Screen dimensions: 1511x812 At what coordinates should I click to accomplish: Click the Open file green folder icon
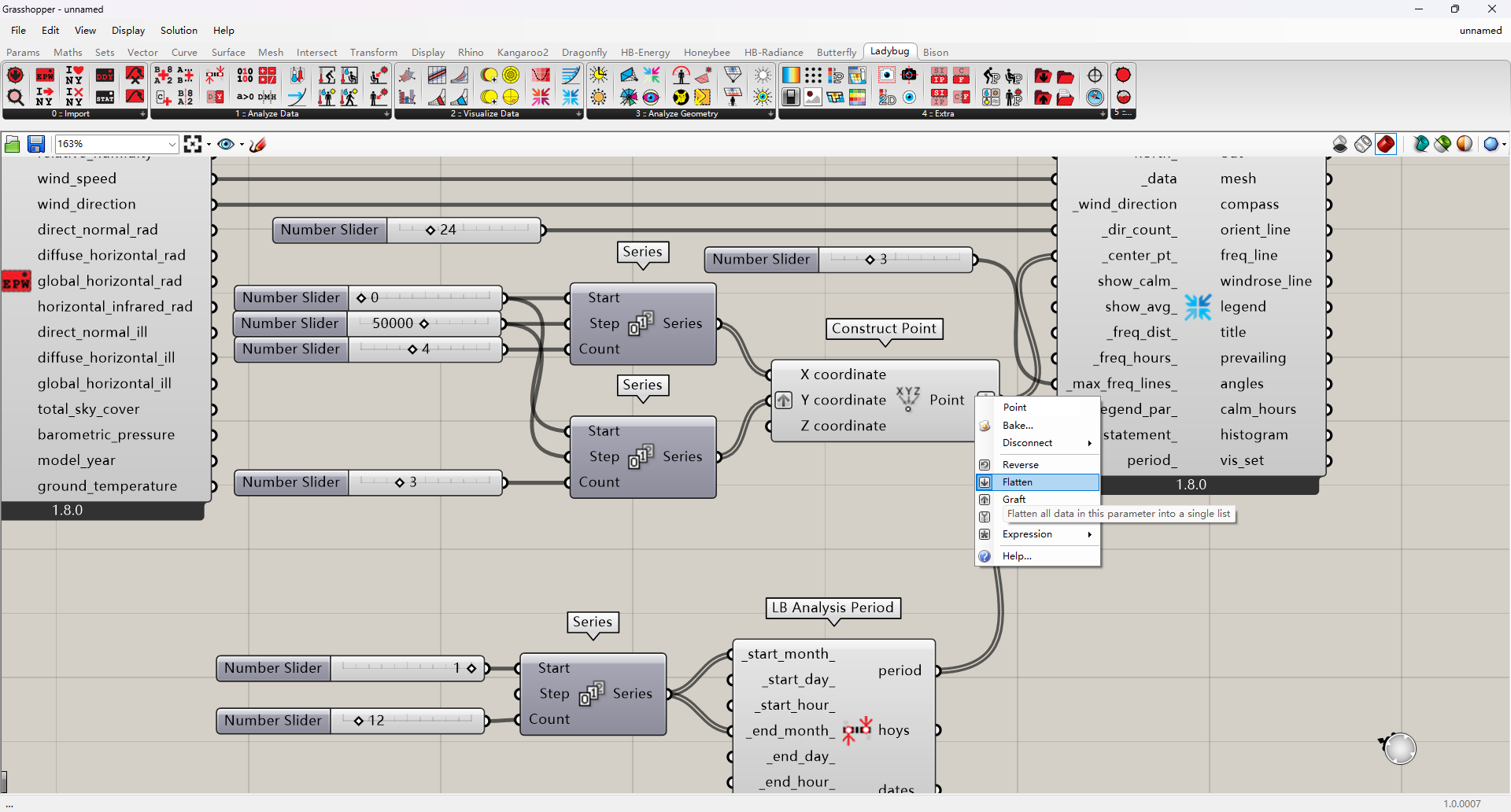pos(13,144)
